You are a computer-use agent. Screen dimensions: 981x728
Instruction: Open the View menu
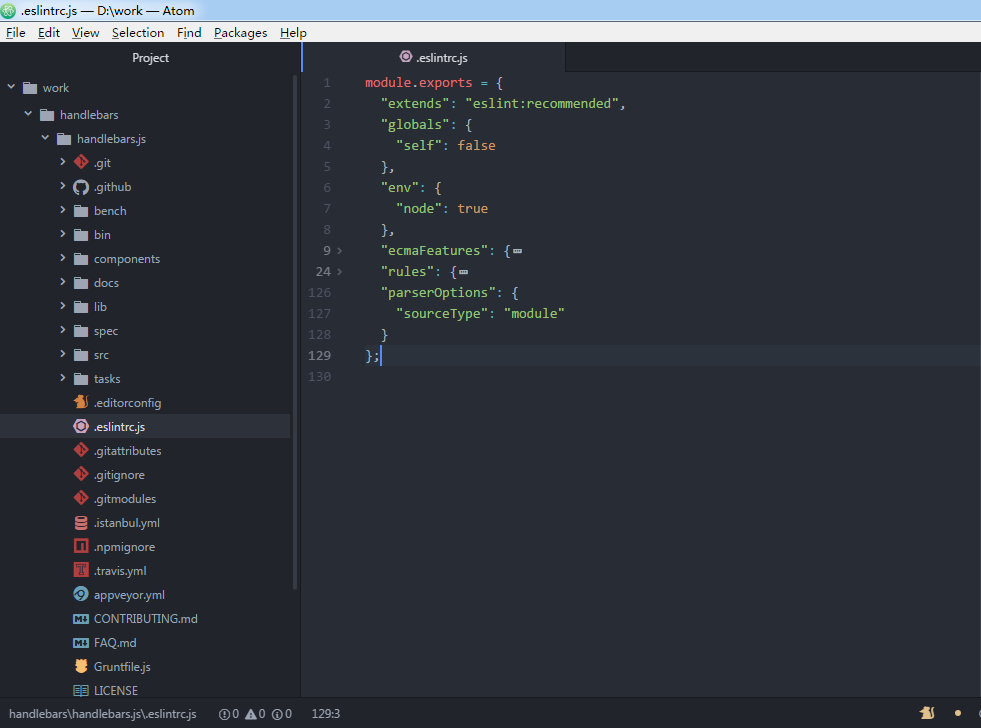[x=86, y=33]
